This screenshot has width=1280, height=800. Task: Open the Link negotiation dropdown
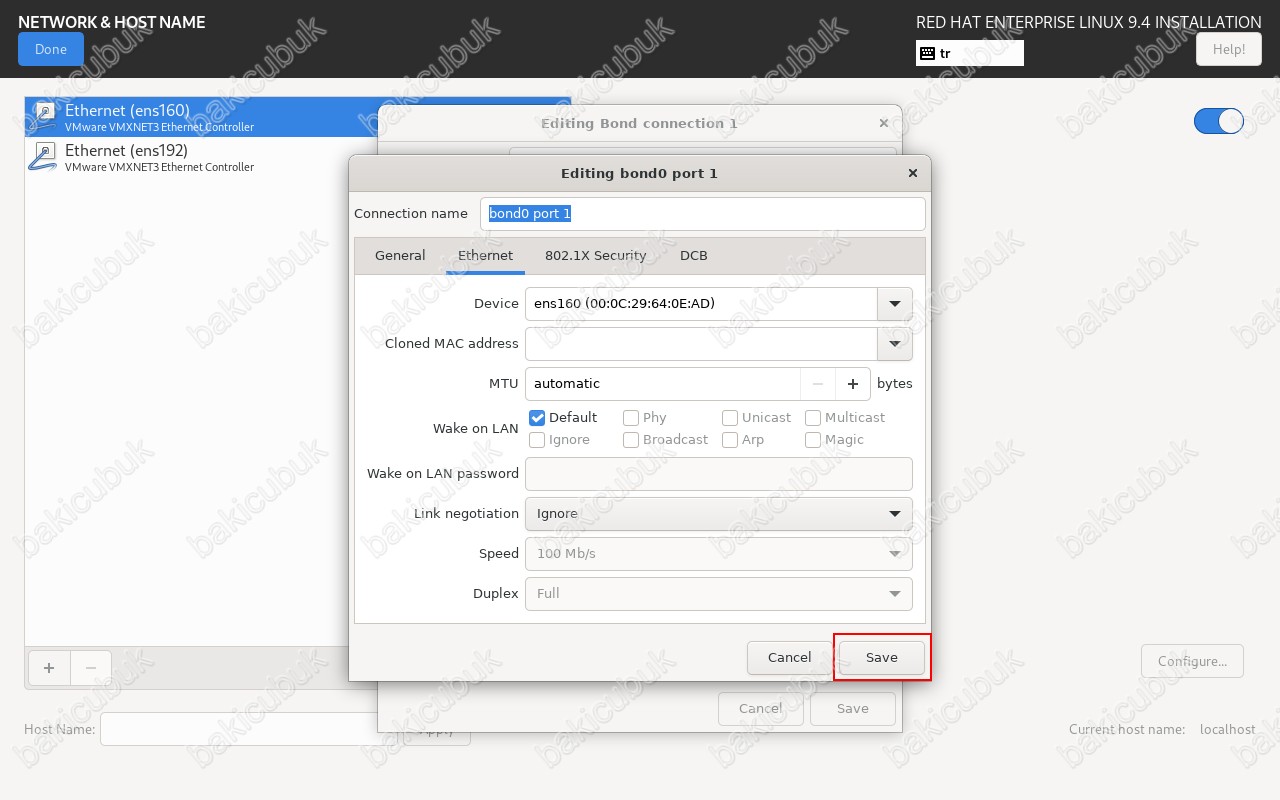(x=718, y=514)
